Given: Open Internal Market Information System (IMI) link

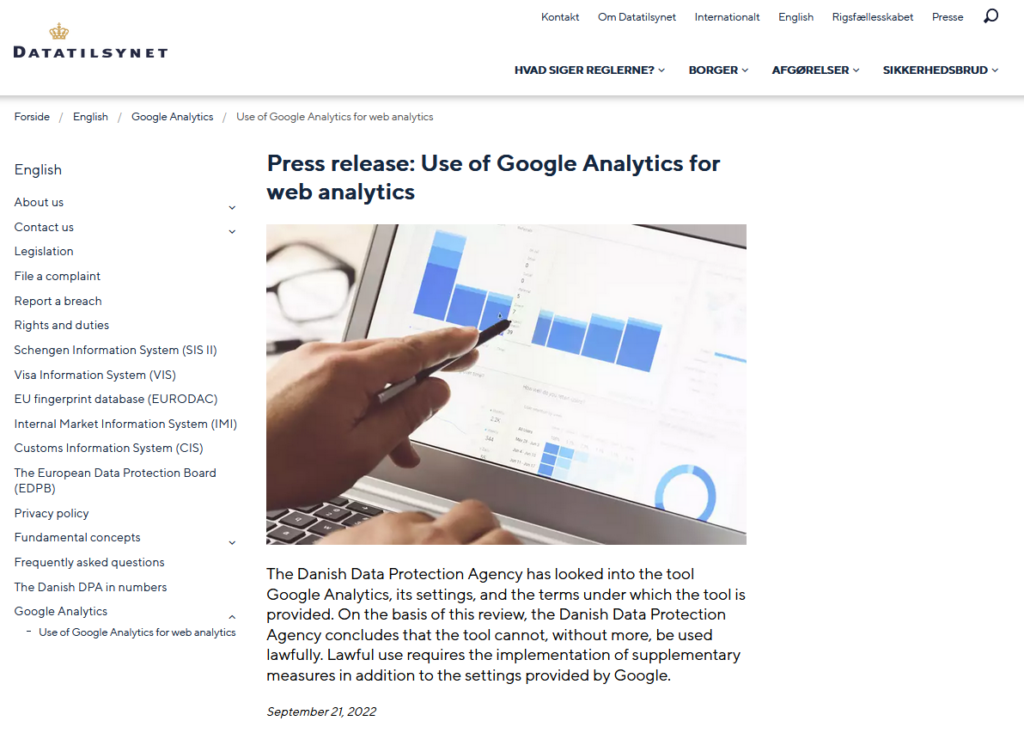Looking at the screenshot, I should click(x=125, y=423).
